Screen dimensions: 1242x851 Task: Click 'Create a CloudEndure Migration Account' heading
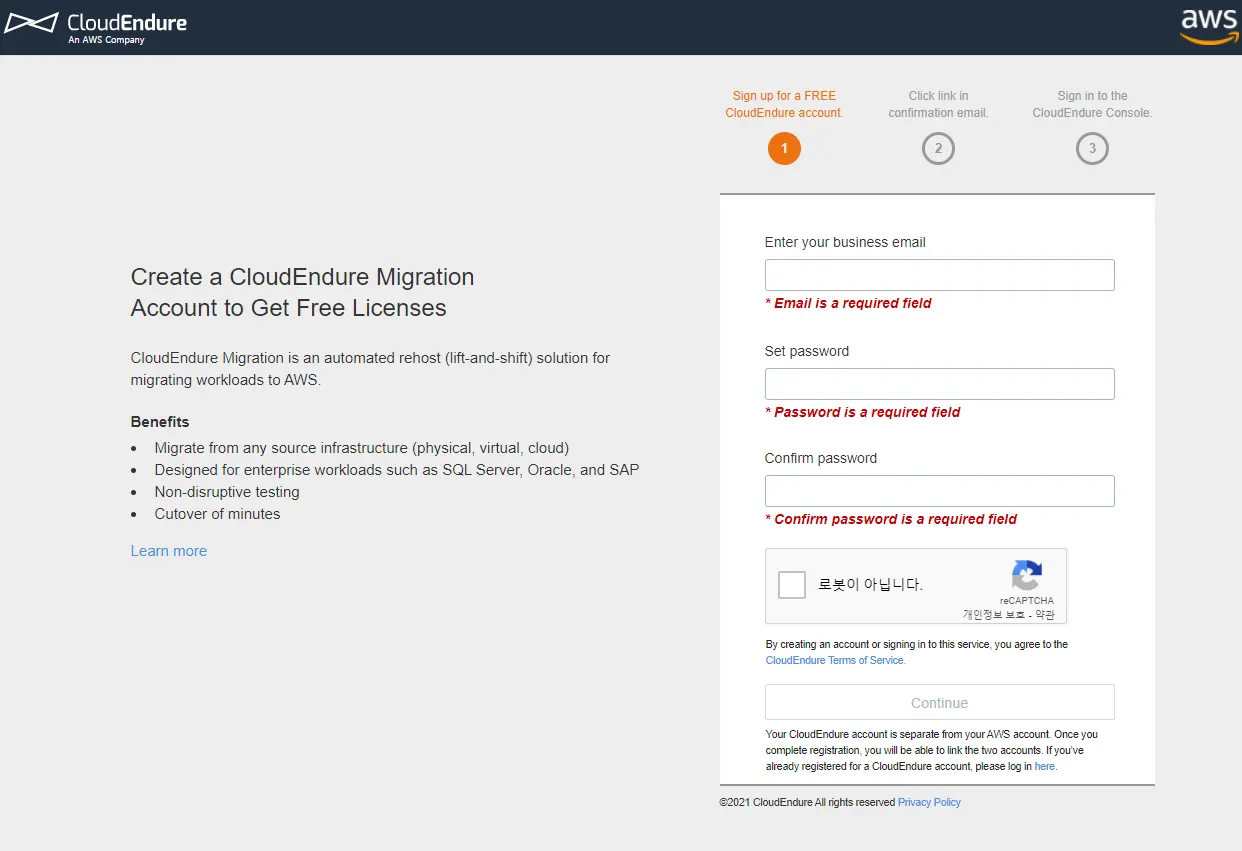point(303,292)
